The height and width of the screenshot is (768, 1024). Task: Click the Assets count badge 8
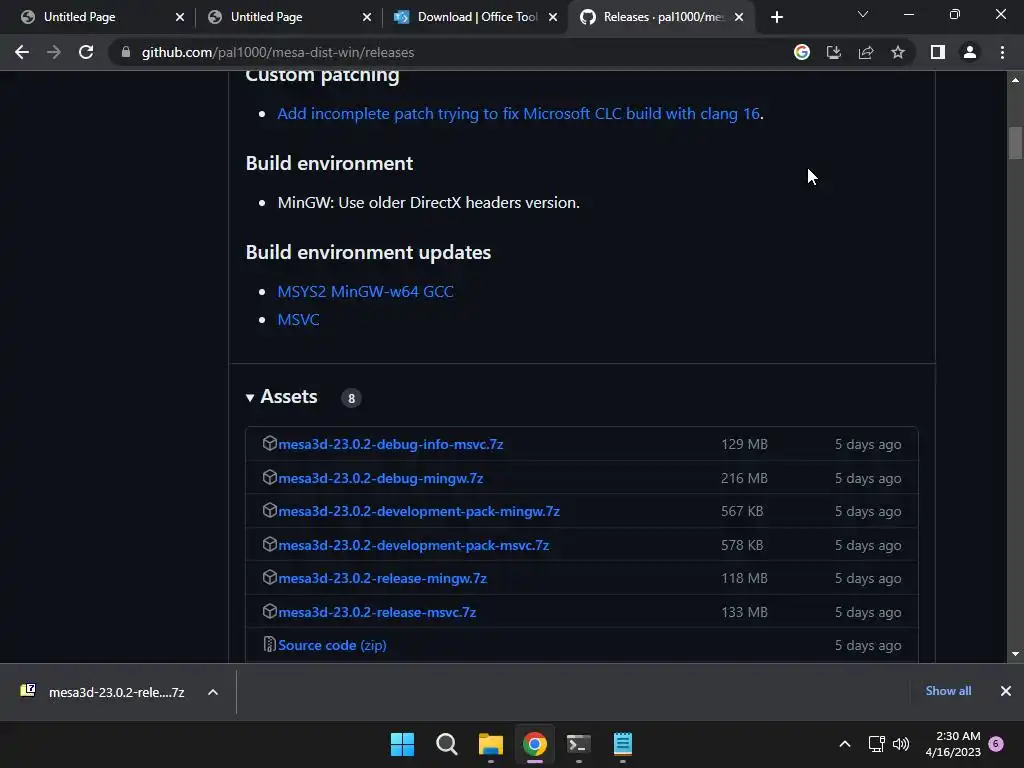coord(351,398)
